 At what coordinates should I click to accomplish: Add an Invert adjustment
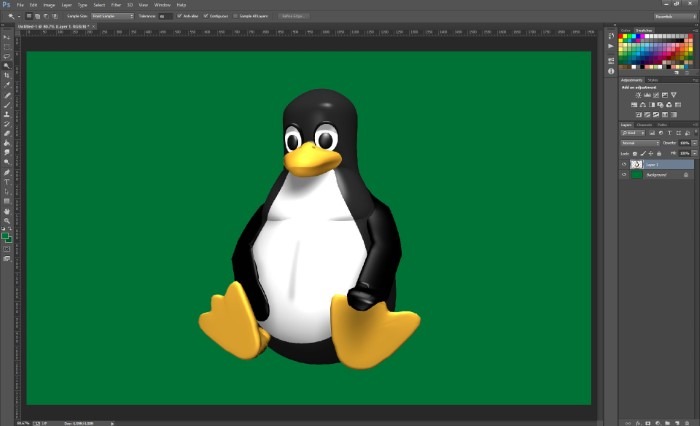638,115
